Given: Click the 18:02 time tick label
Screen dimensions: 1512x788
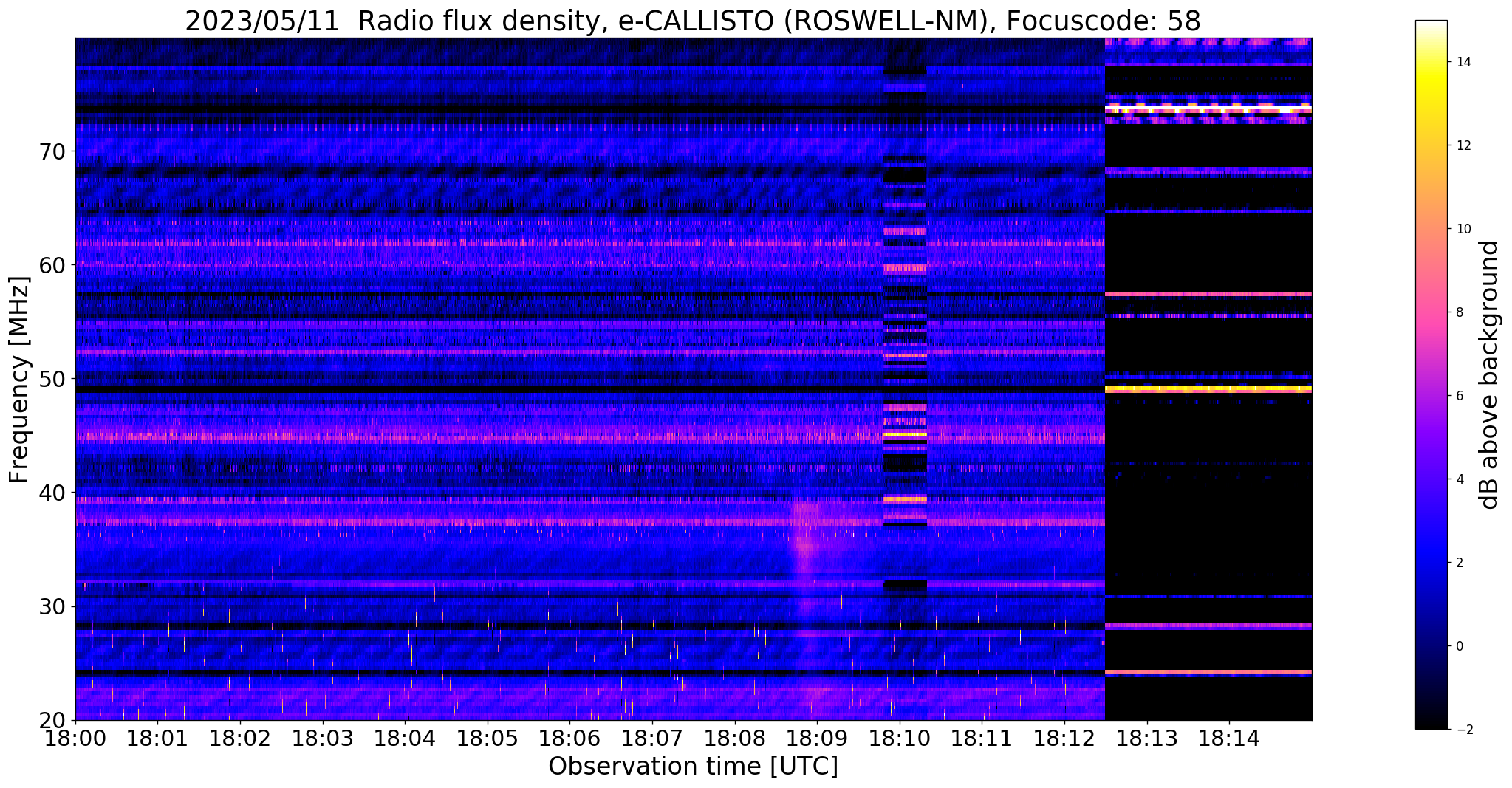Looking at the screenshot, I should click(240, 737).
